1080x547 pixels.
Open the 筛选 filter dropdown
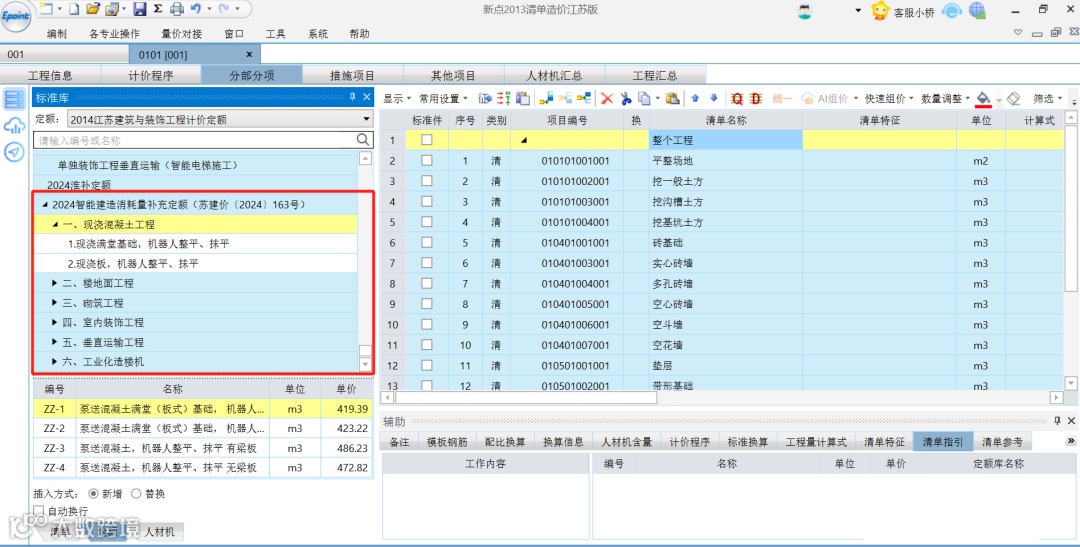[1048, 99]
